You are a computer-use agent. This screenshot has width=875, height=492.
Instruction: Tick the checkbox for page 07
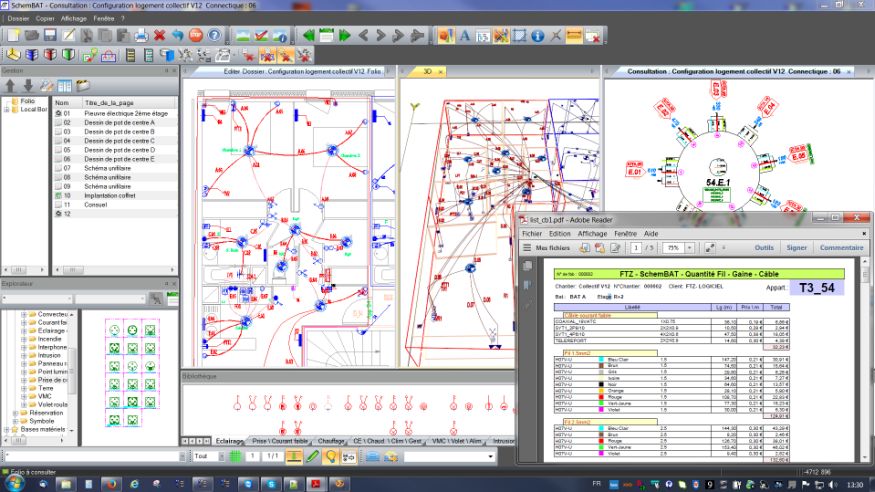[58, 168]
